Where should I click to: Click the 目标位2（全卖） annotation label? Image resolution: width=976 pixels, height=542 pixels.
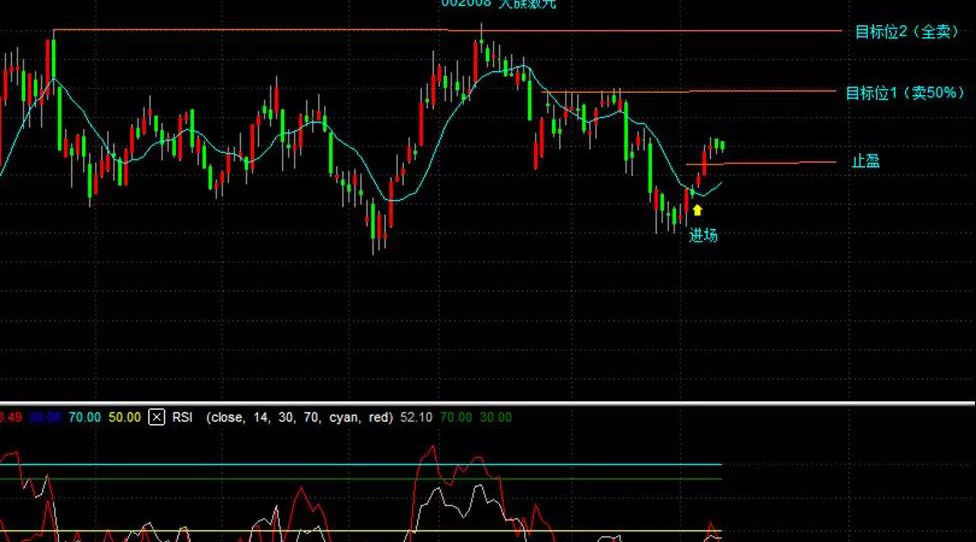tap(907, 32)
